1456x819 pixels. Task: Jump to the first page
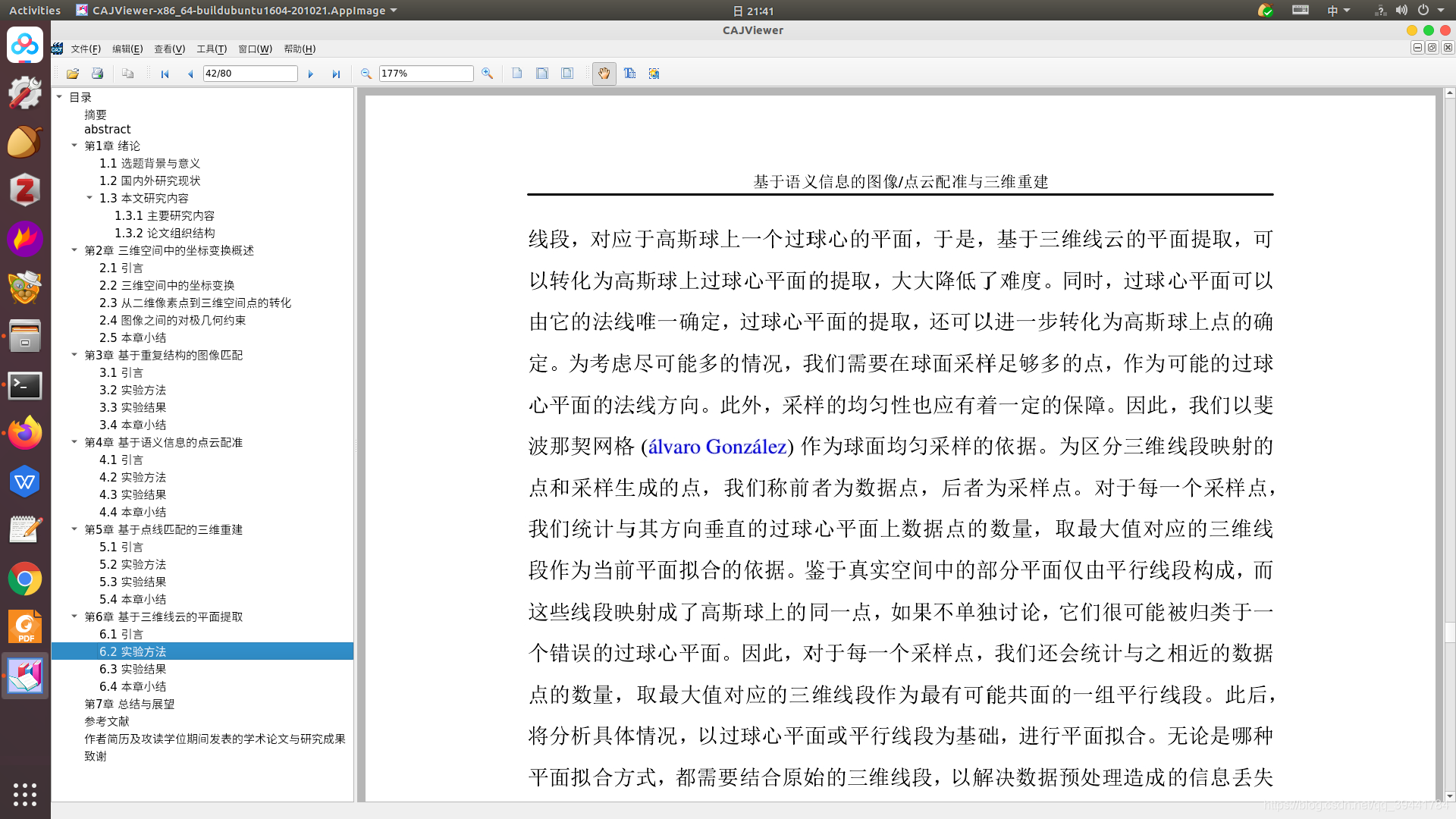click(165, 74)
